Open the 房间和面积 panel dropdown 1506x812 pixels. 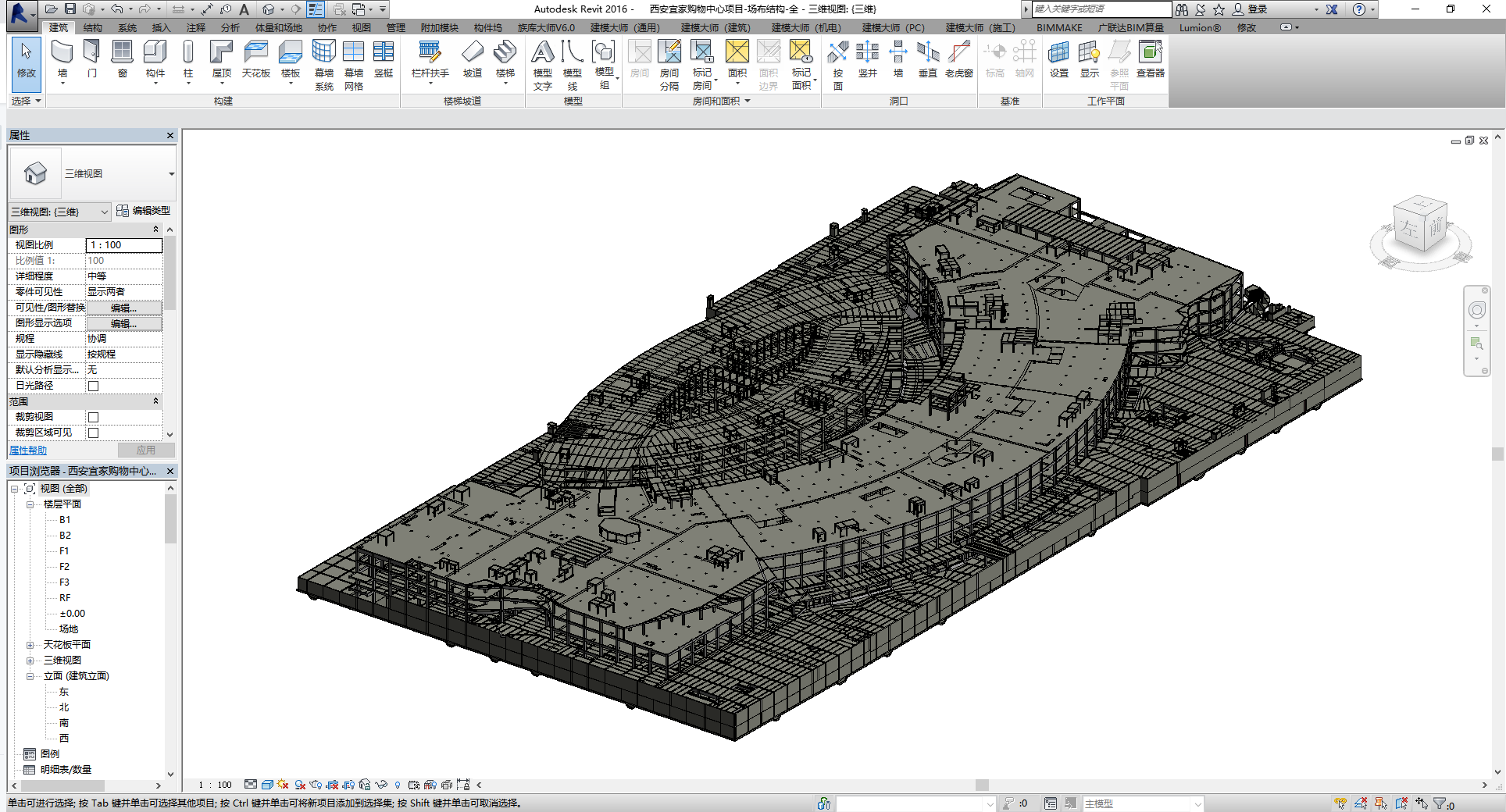click(721, 101)
